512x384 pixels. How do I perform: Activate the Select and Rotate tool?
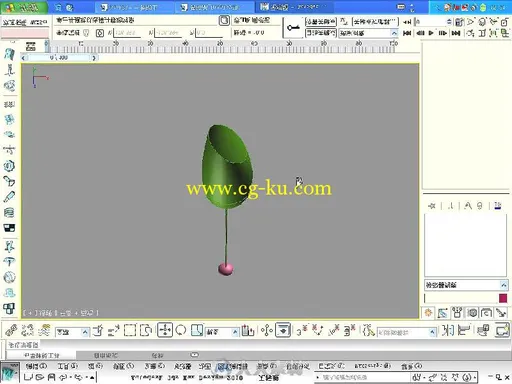[181, 330]
